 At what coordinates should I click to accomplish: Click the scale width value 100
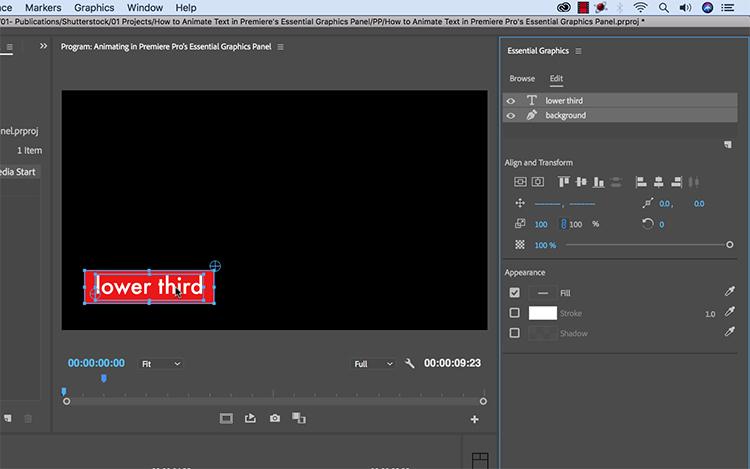tap(541, 224)
